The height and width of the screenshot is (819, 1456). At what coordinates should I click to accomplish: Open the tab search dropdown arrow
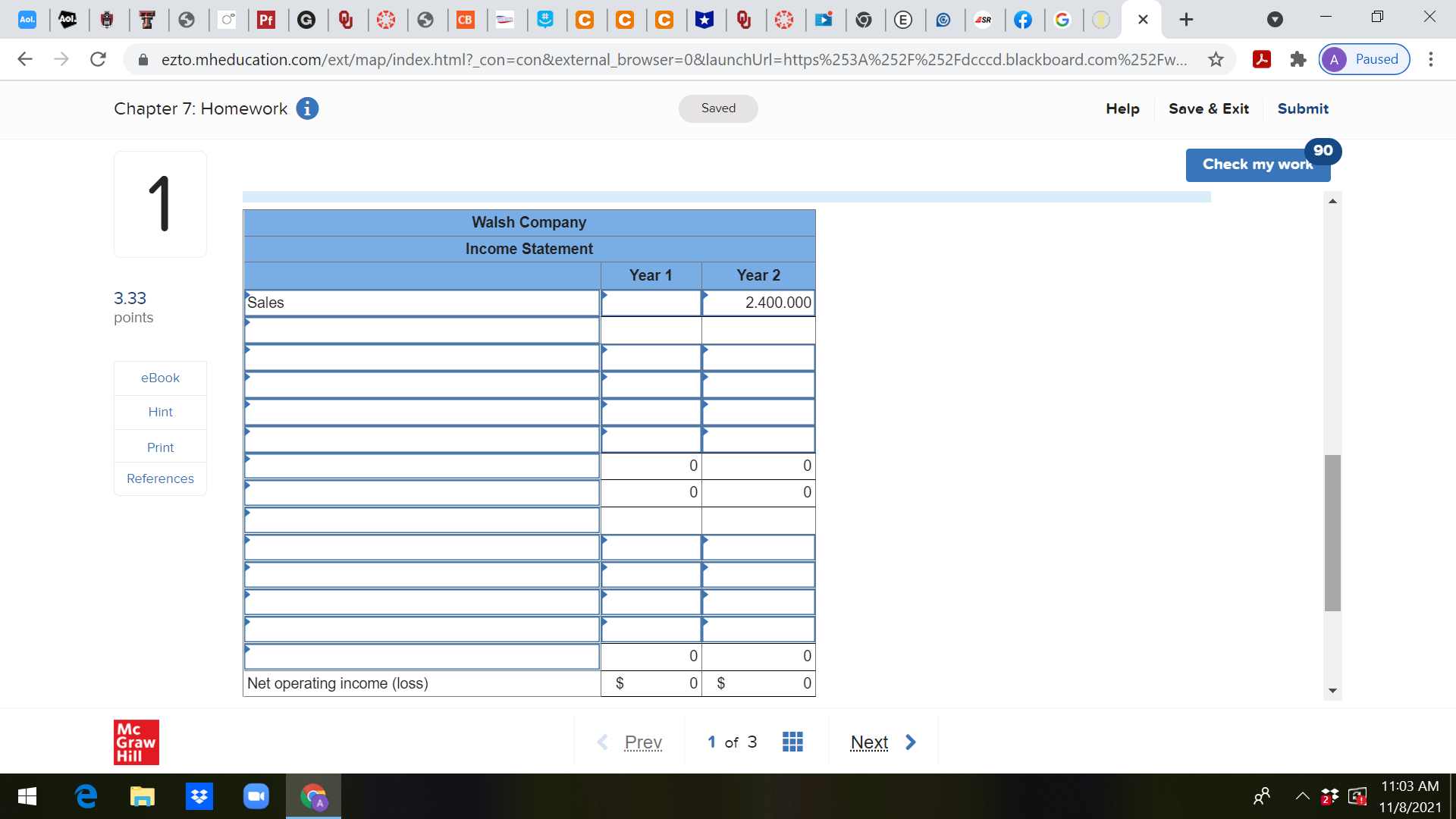[1275, 20]
